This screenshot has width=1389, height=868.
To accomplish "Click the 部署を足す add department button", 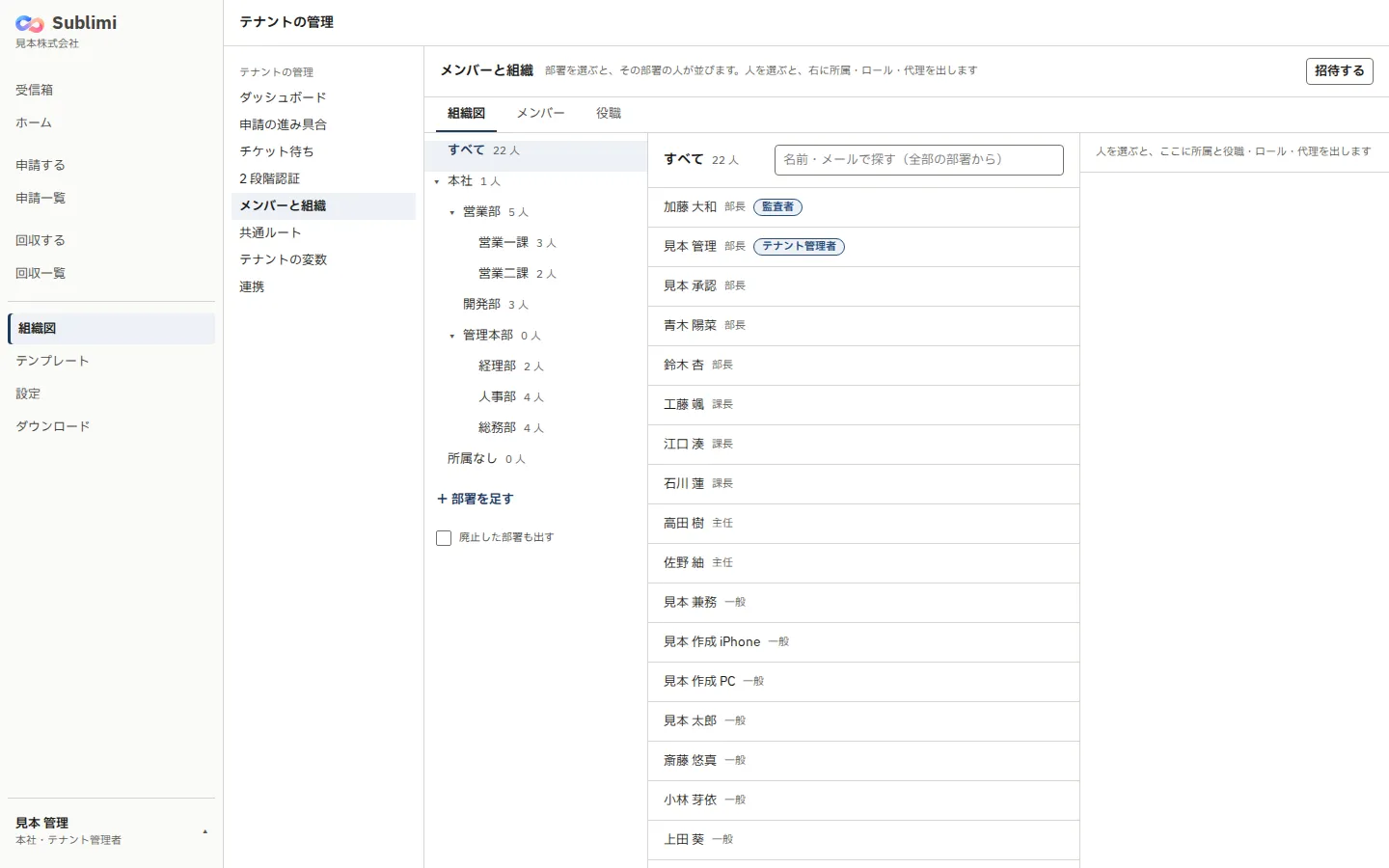I will click(x=476, y=499).
